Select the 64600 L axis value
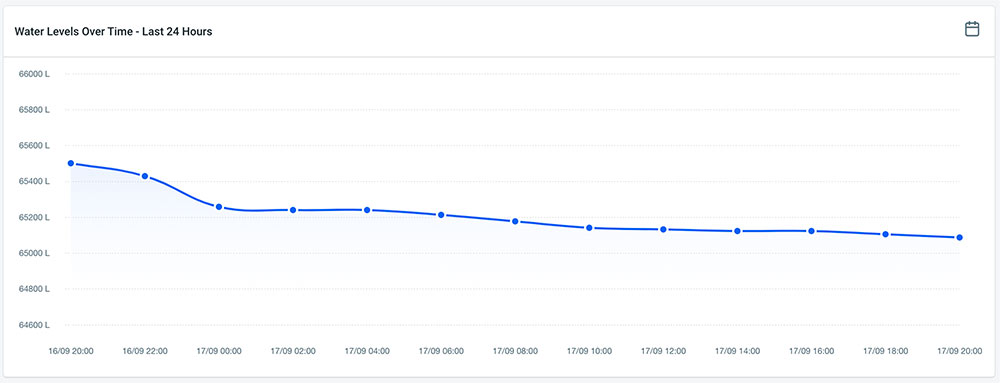The height and width of the screenshot is (383, 1000). click(34, 325)
